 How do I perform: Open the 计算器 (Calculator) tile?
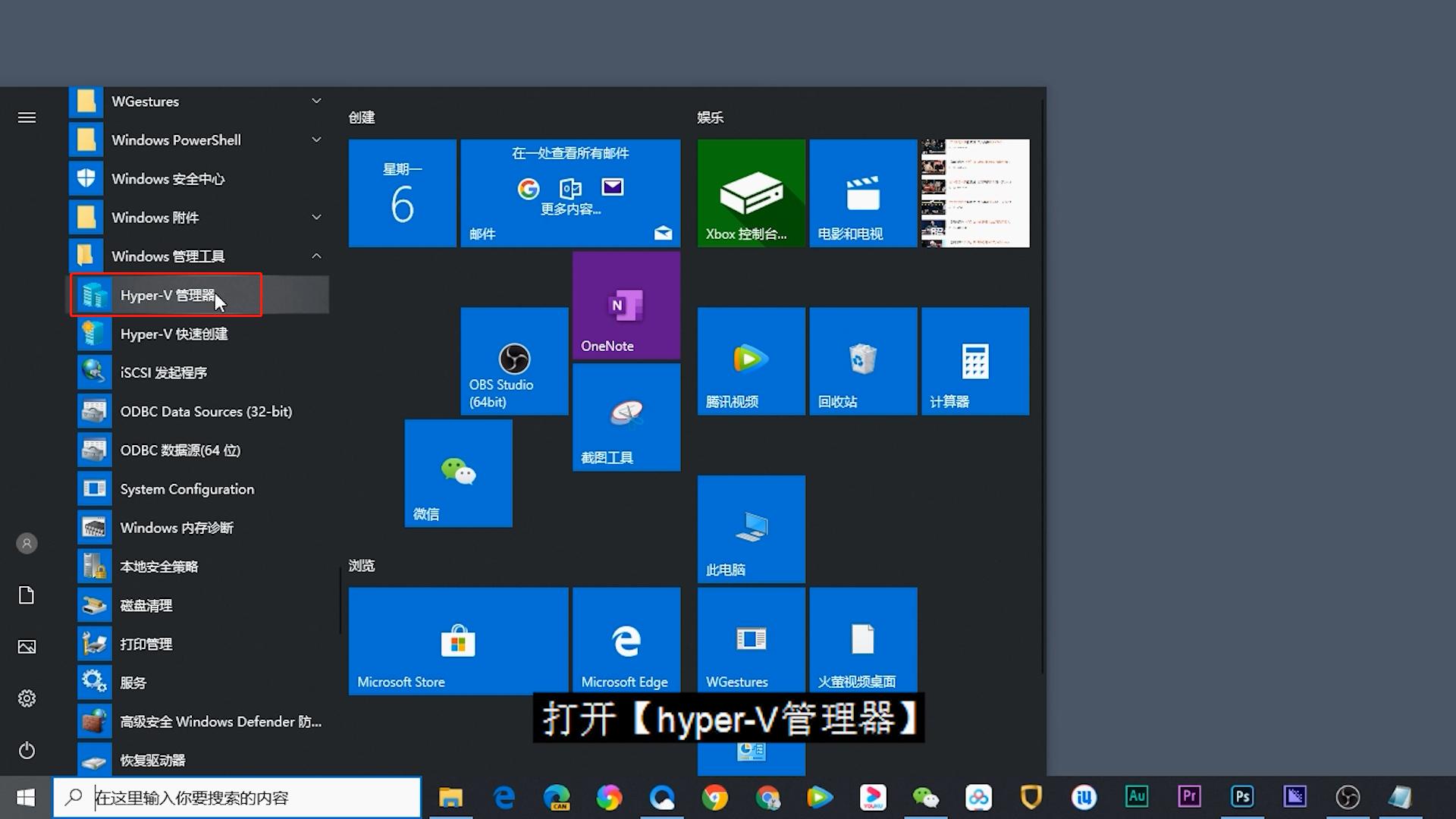click(974, 361)
